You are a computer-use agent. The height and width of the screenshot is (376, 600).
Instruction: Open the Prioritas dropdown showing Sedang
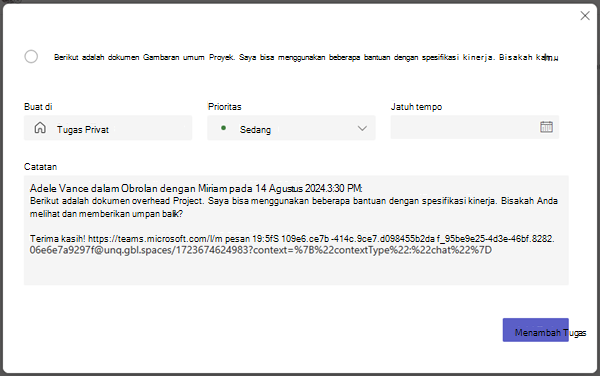291,128
